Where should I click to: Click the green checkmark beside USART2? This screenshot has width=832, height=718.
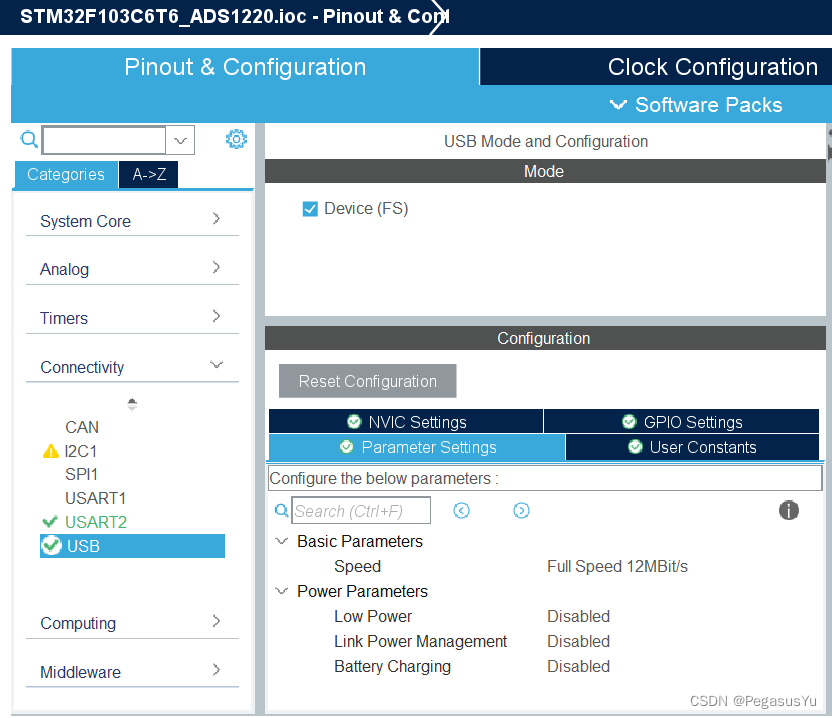pyautogui.click(x=50, y=522)
